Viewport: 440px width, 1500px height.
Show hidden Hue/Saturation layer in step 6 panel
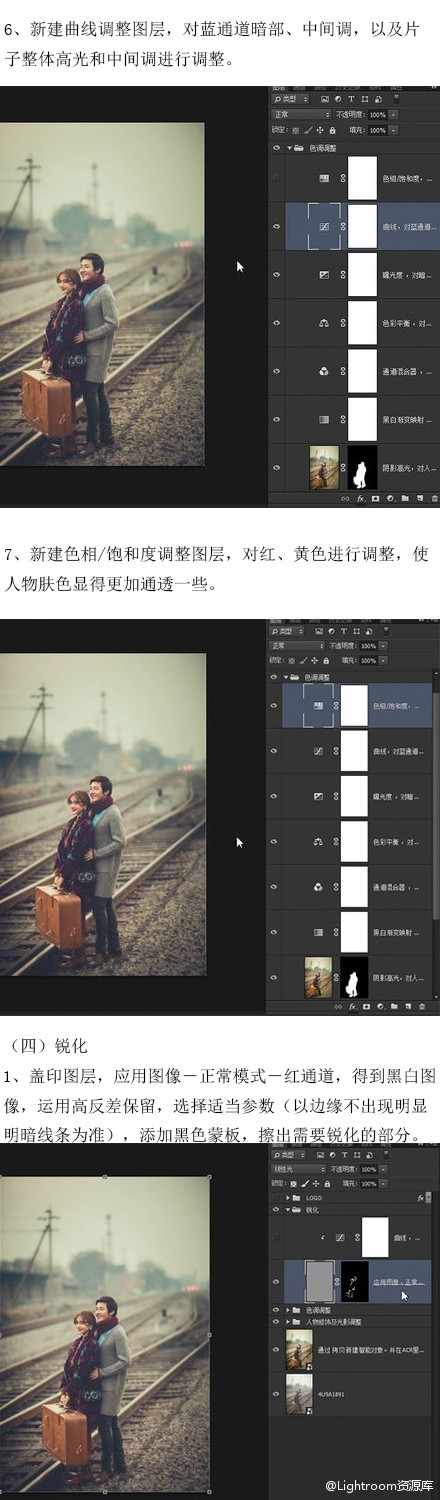(276, 177)
